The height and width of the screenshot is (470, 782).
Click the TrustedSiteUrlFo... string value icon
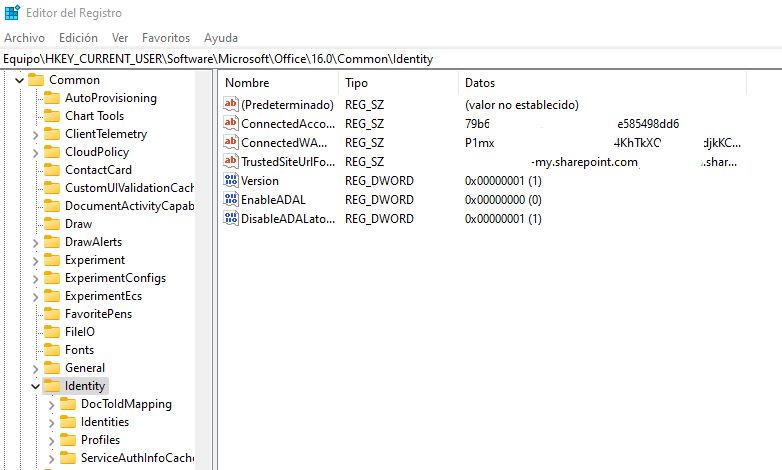pyautogui.click(x=230, y=161)
